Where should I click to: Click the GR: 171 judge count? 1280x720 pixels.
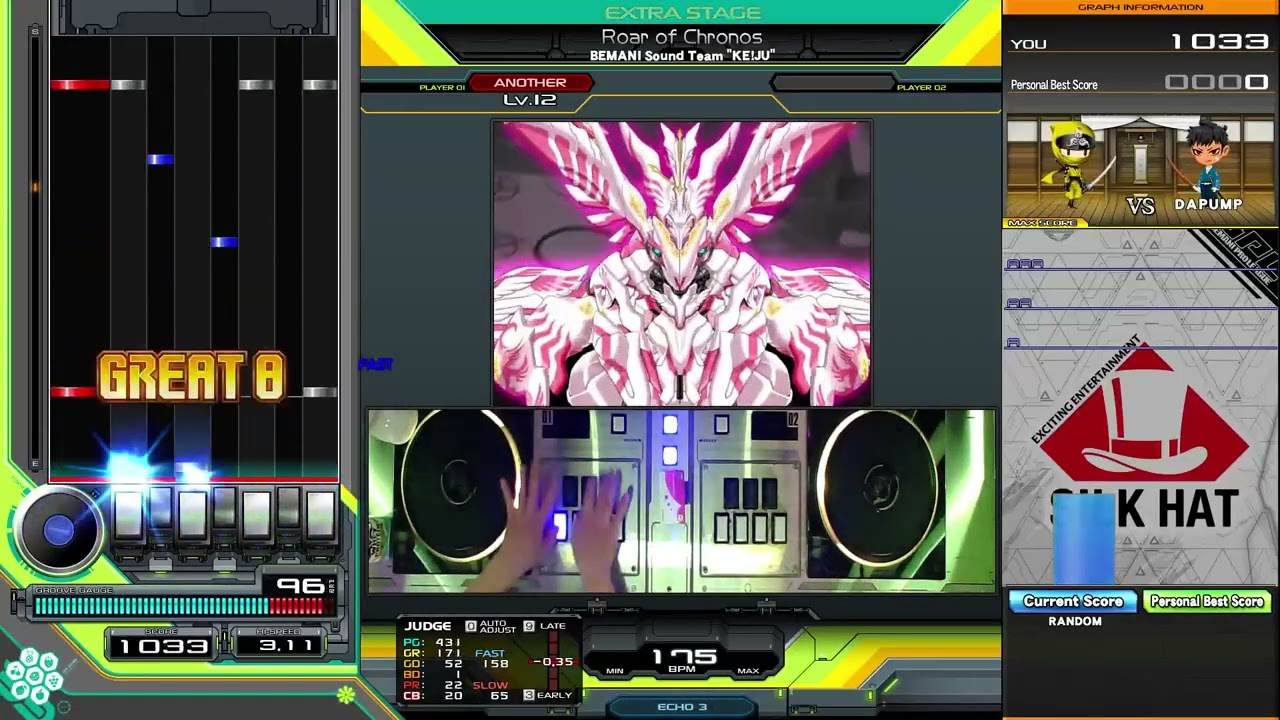(x=432, y=653)
